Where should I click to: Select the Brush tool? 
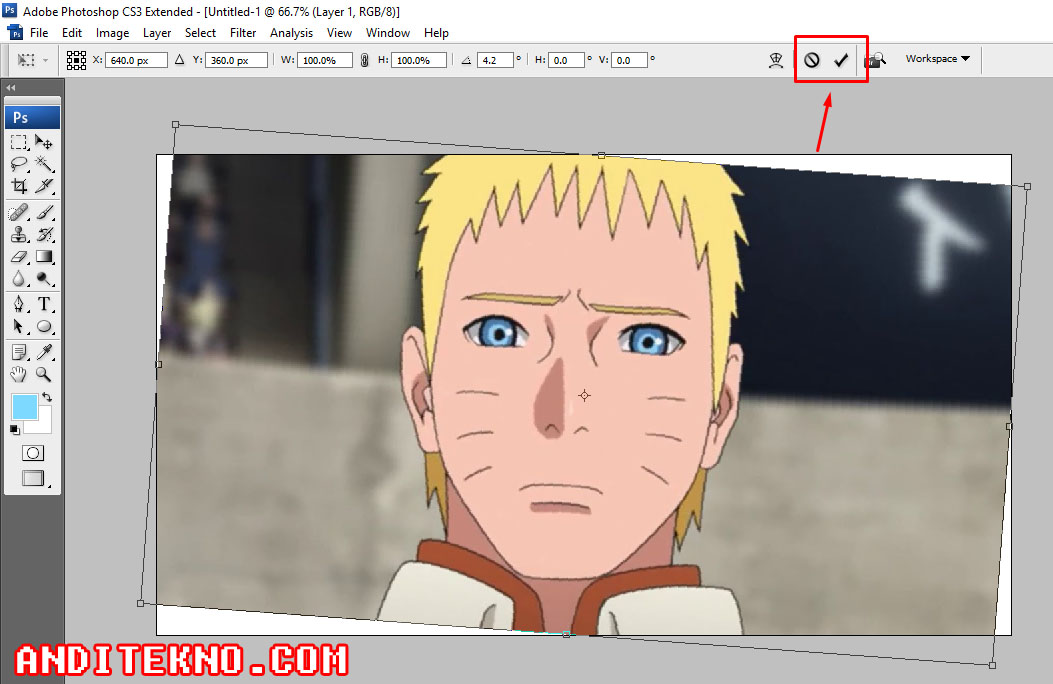pyautogui.click(x=44, y=213)
